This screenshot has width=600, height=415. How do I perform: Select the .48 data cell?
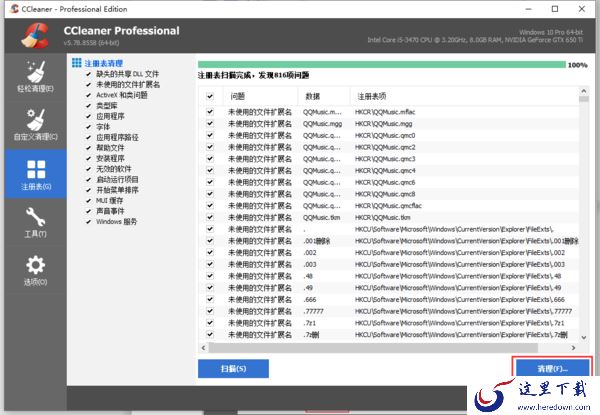click(x=308, y=276)
